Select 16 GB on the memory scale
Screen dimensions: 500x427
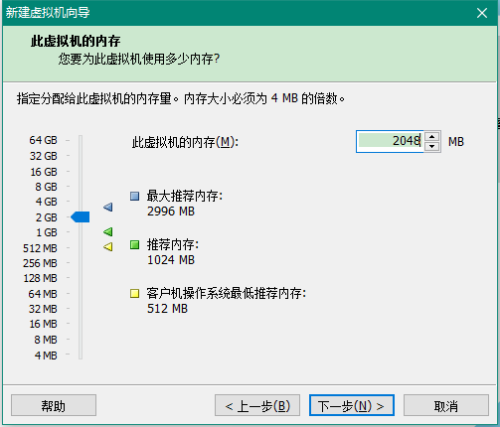pyautogui.click(x=44, y=172)
